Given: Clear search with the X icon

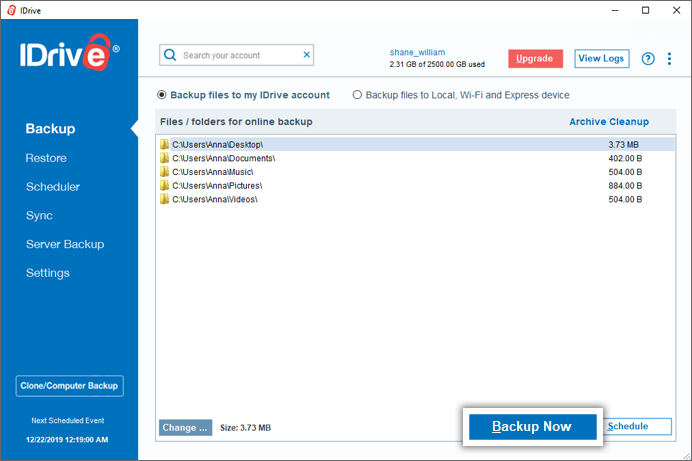Looking at the screenshot, I should pyautogui.click(x=306, y=55).
